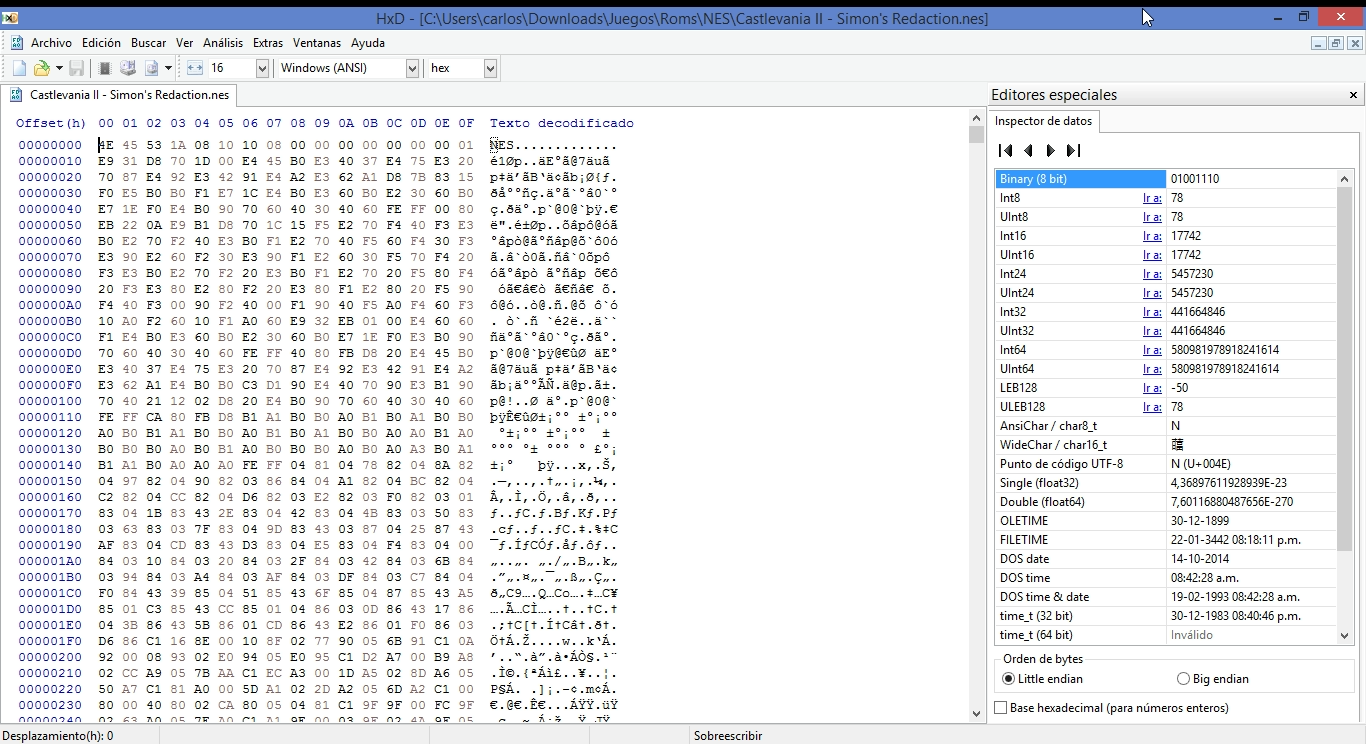Click the time_t (32 bit) row label
This screenshot has height=744, width=1366.
[1036, 616]
